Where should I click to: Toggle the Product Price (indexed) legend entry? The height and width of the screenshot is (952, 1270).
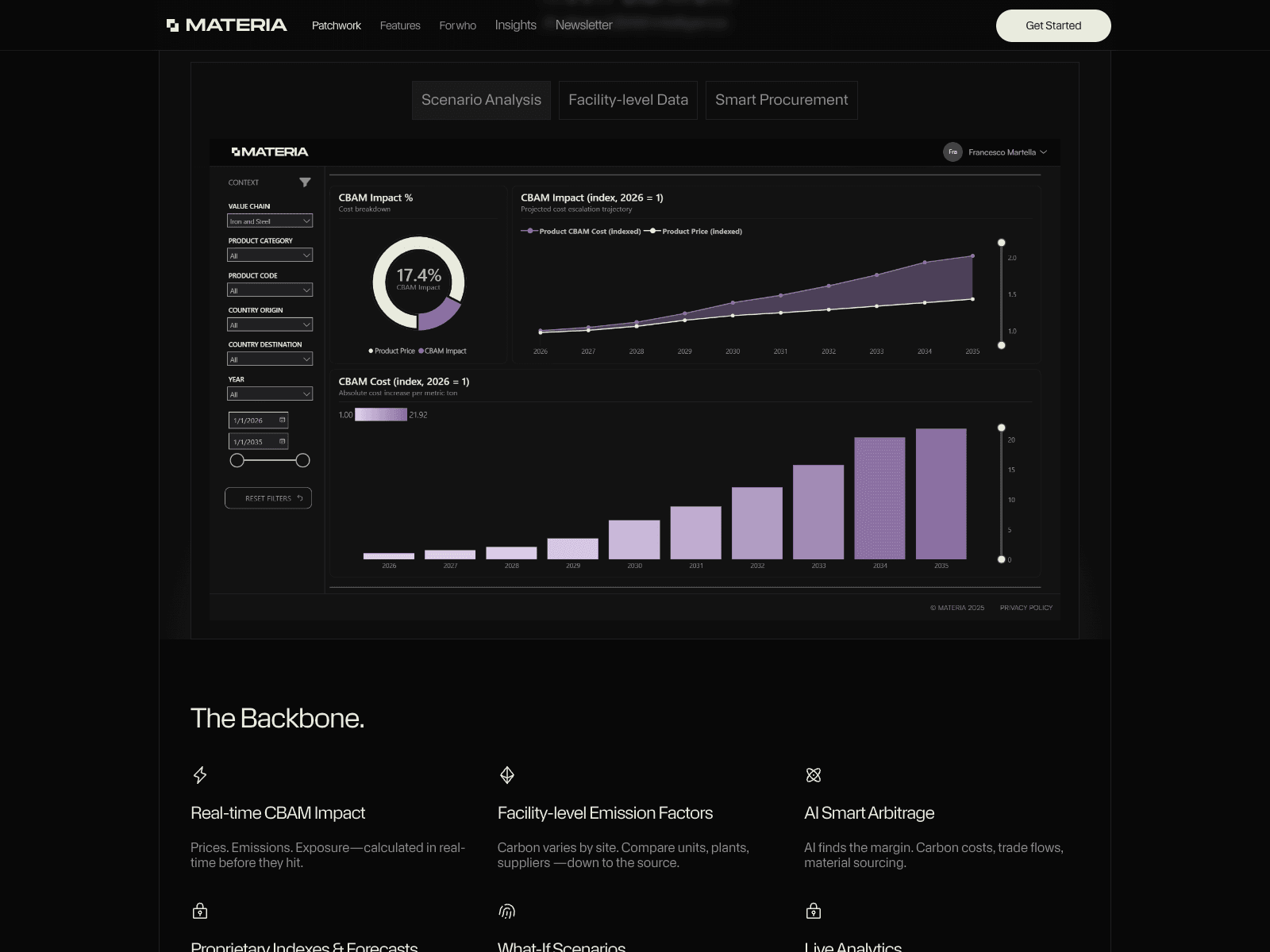(x=693, y=231)
